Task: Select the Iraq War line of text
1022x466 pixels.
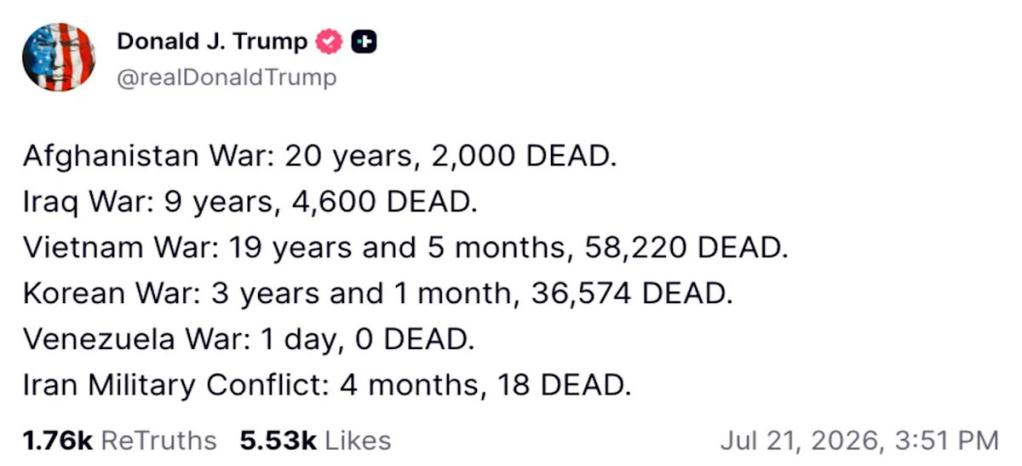Action: (250, 202)
